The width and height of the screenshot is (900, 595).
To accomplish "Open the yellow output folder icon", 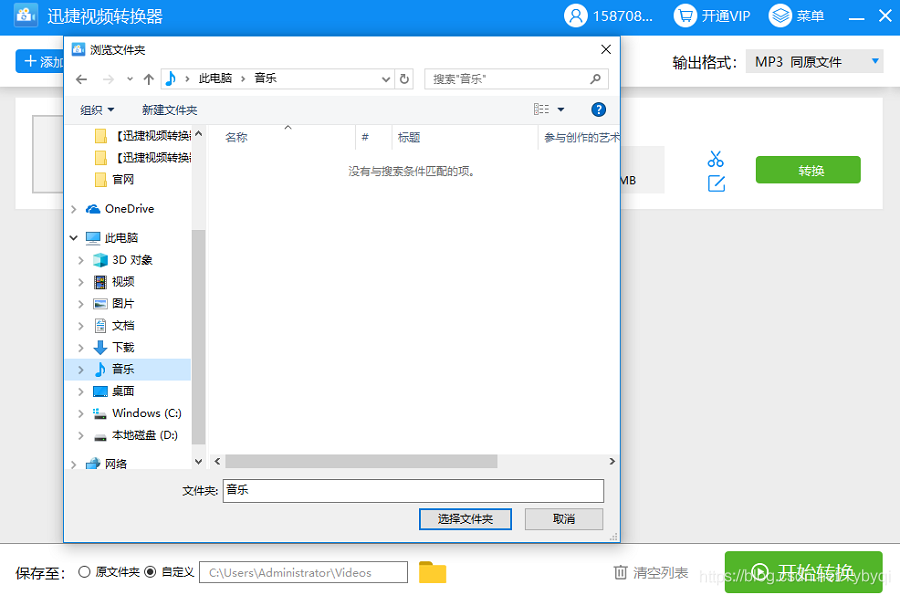I will [x=432, y=572].
